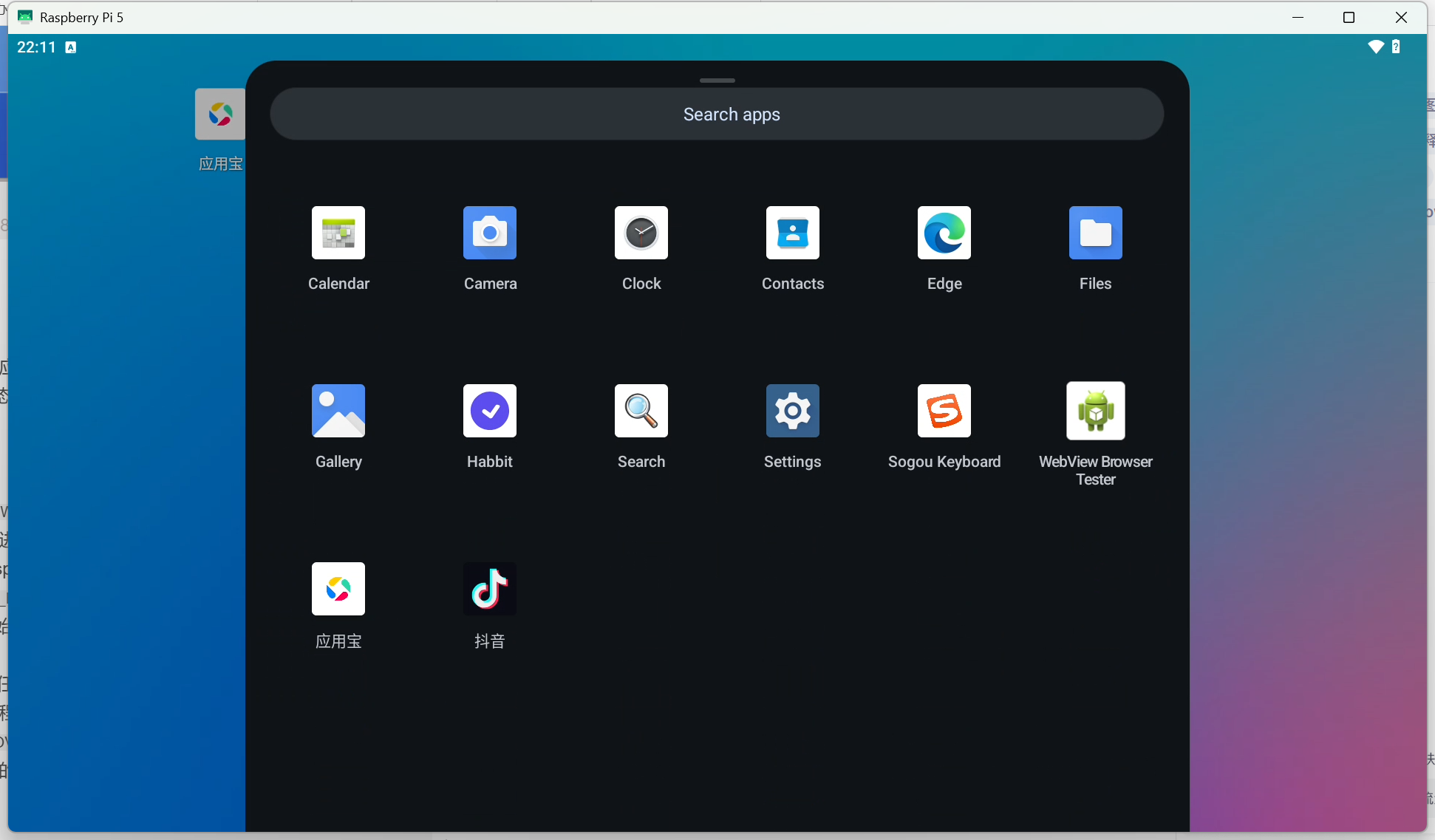This screenshot has height=840, width=1435.
Task: Click the battery status icon
Action: coord(1396,47)
